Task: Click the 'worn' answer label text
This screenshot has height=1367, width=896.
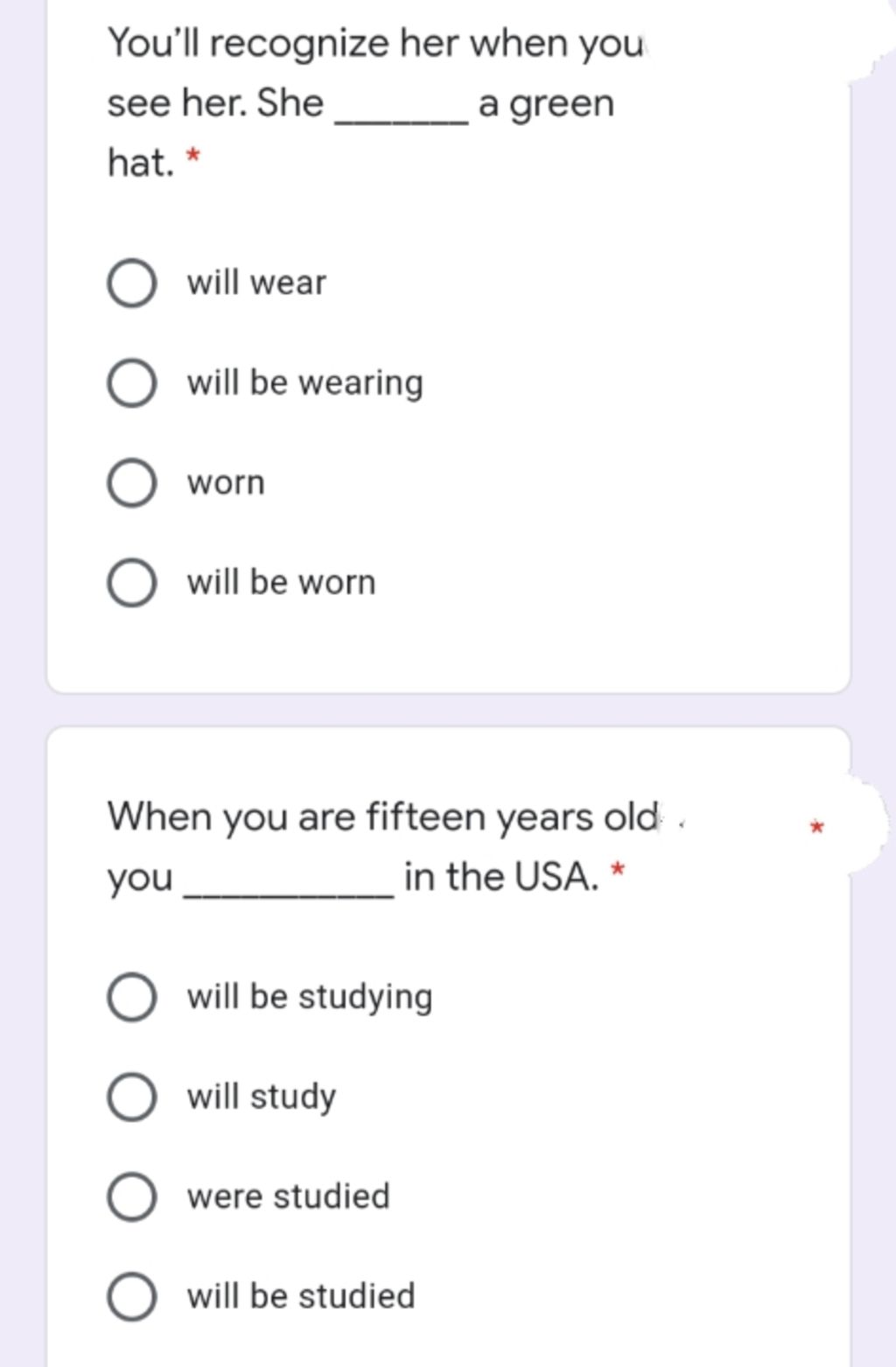Action: coord(225,483)
